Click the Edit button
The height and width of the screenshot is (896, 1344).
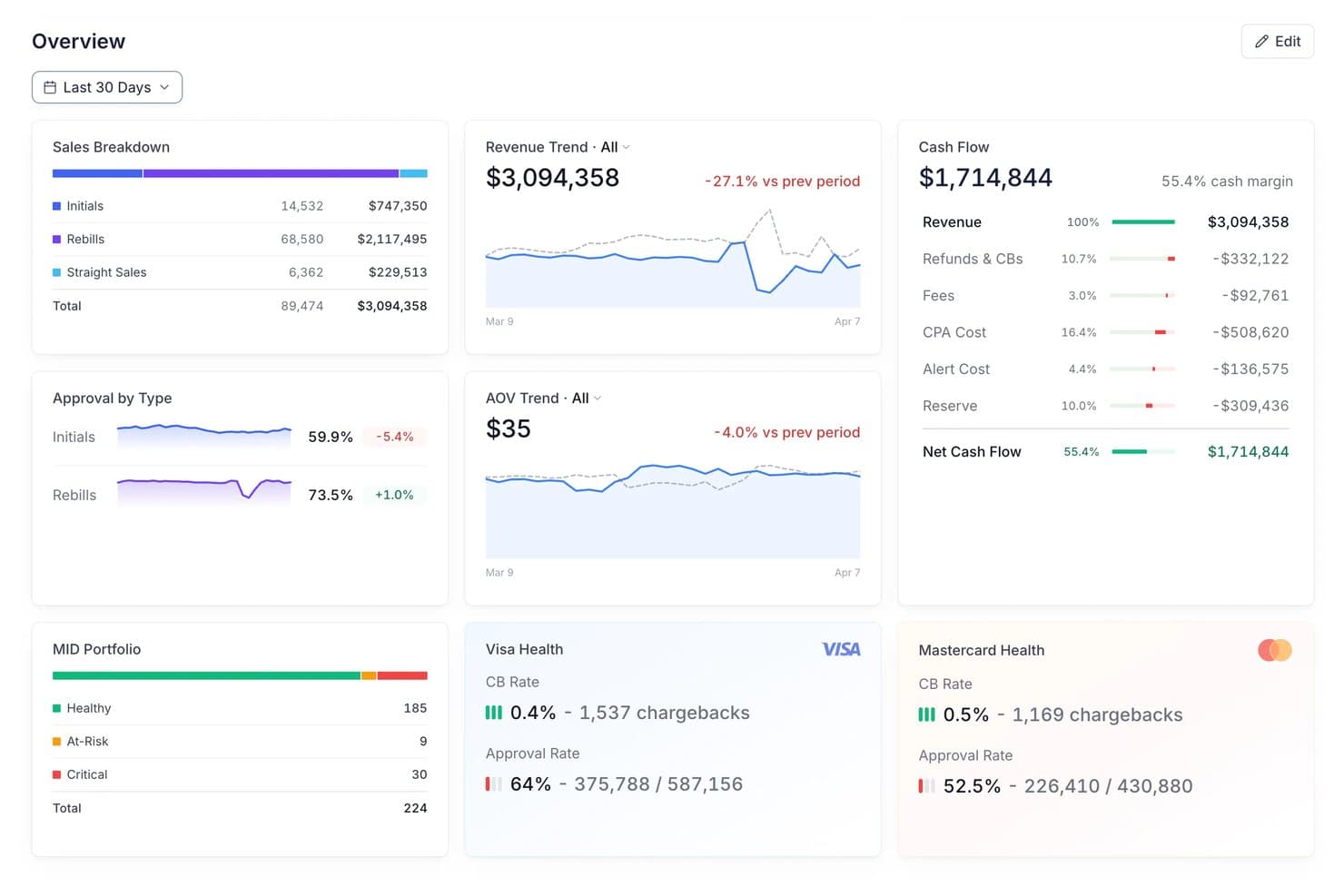(1277, 42)
